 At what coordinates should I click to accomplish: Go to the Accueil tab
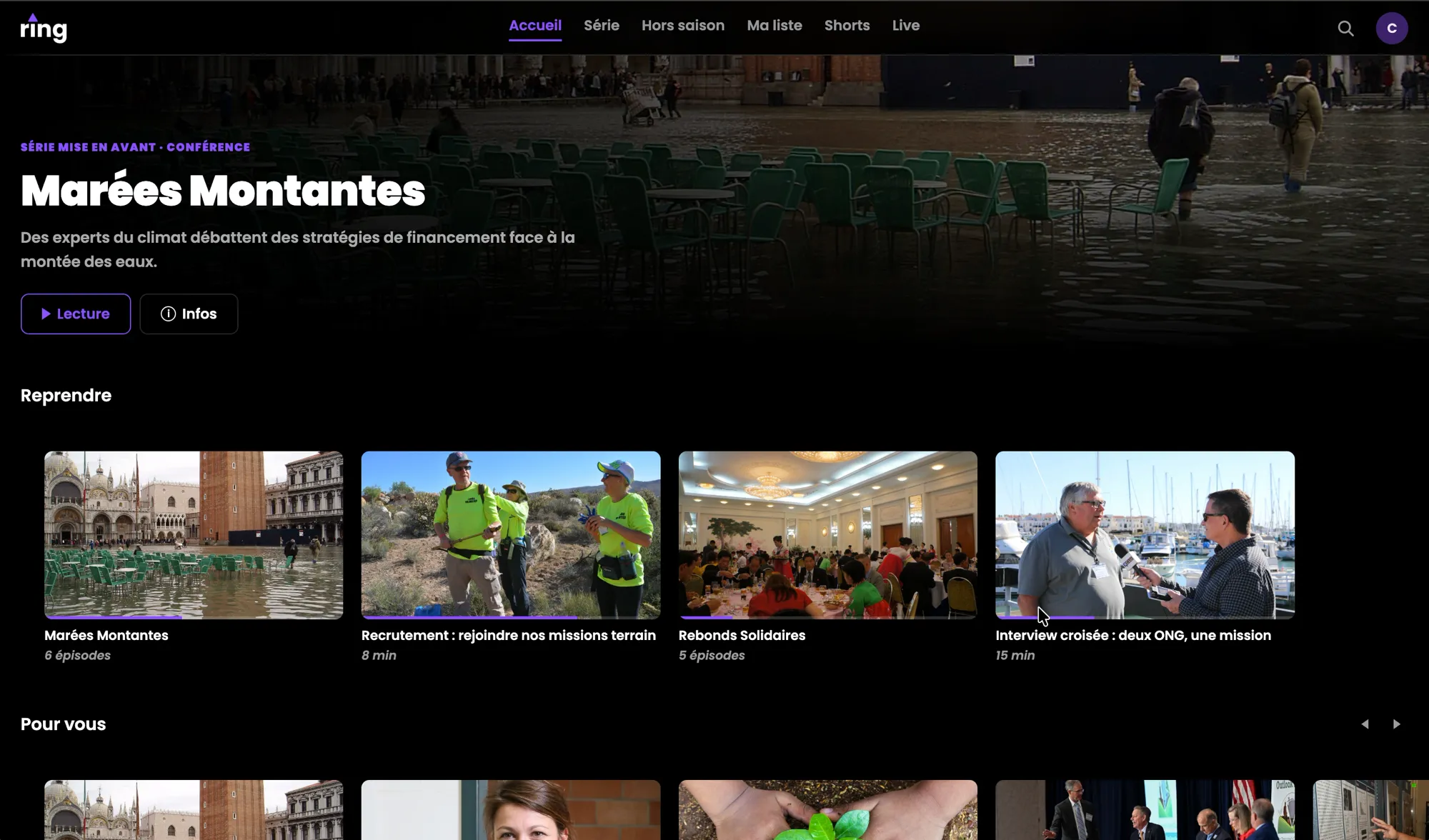point(535,26)
